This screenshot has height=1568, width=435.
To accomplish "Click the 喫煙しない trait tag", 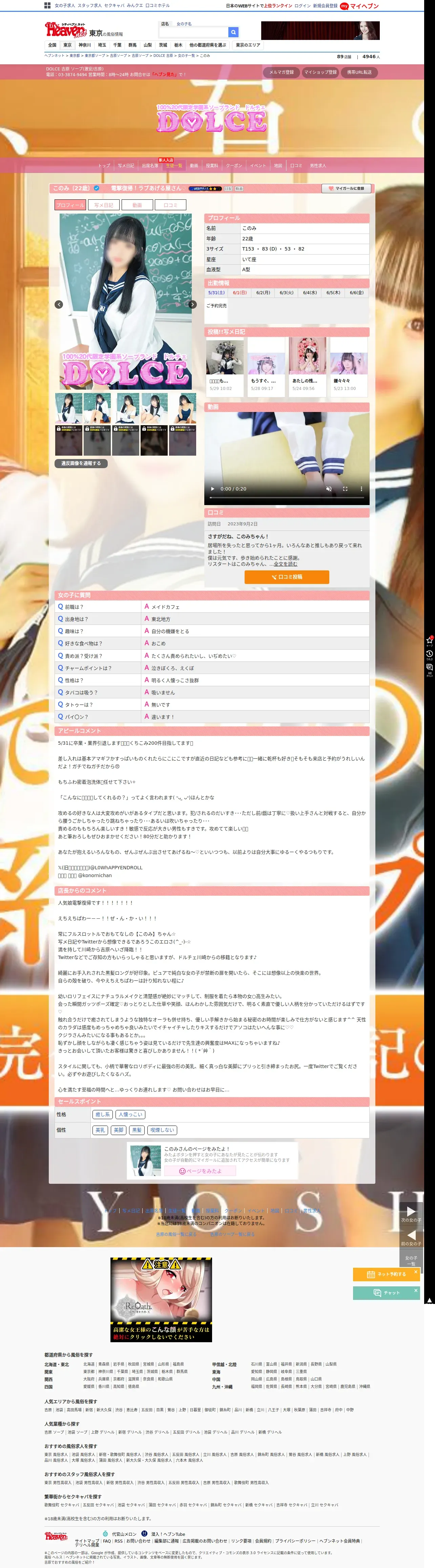I will click(x=163, y=1130).
